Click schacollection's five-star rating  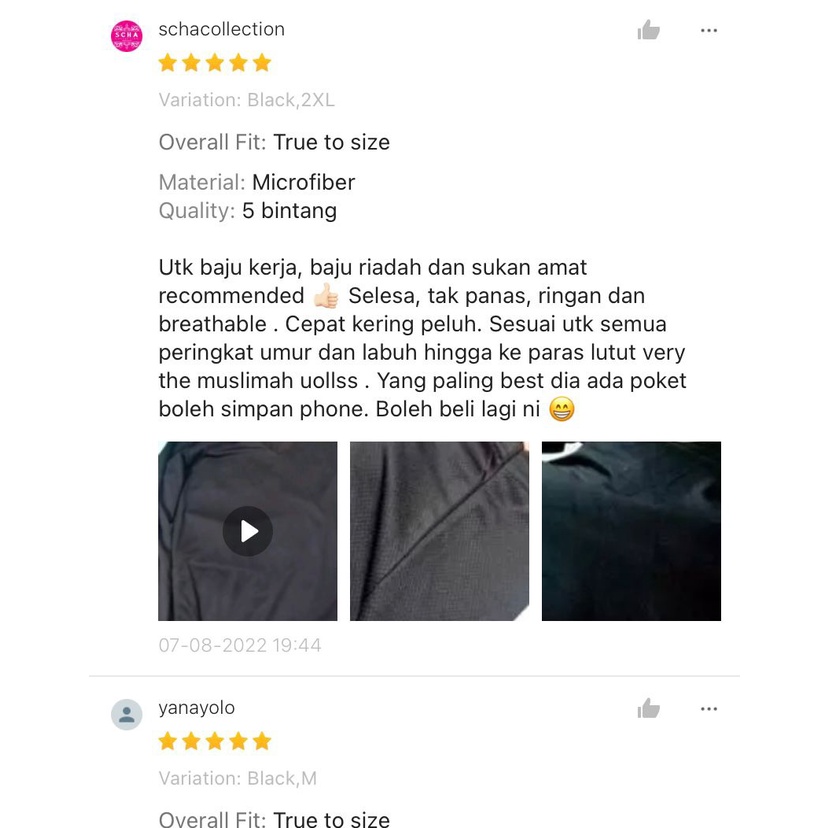215,63
